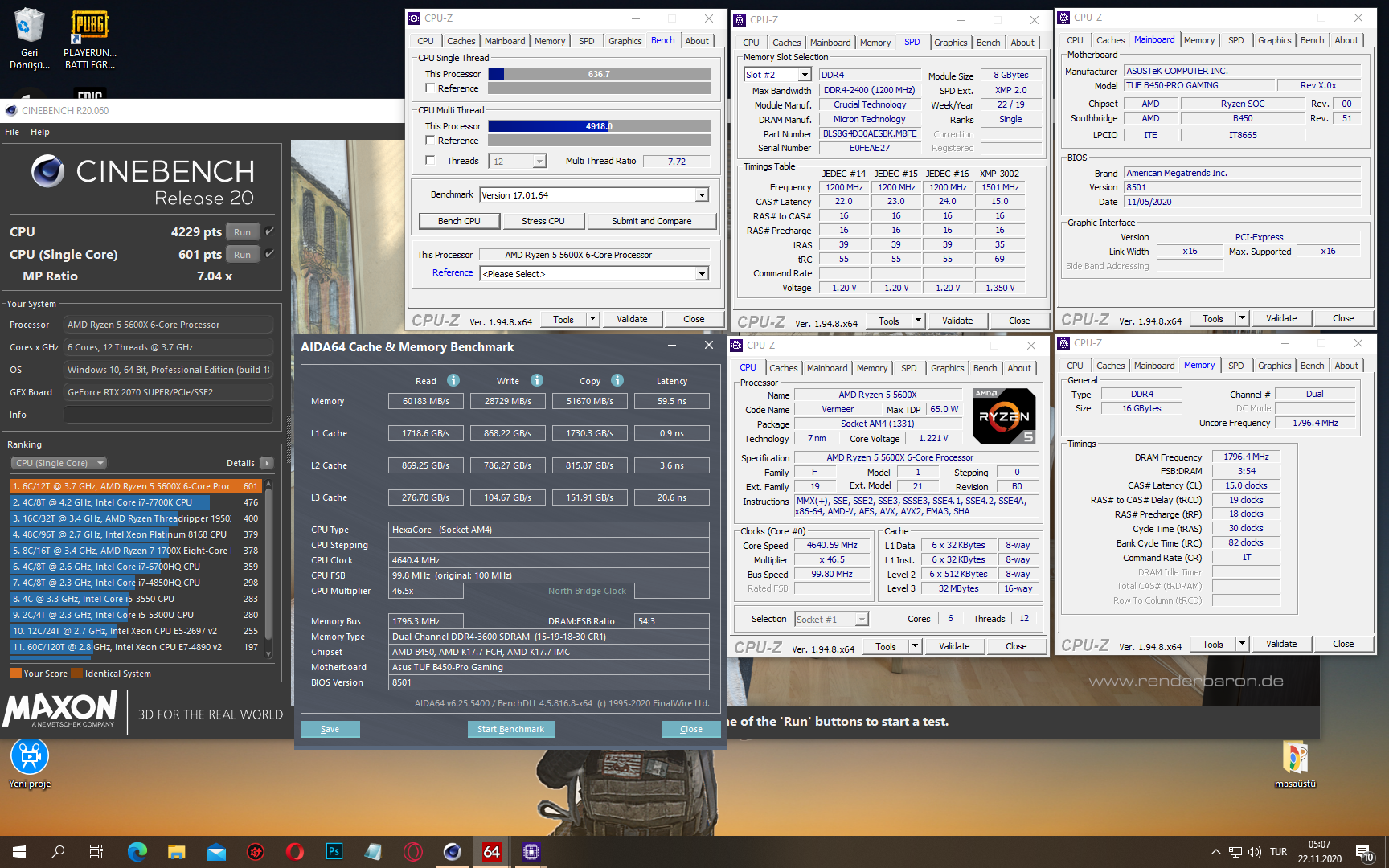This screenshot has height=868, width=1389.
Task: Enable Reference checkbox under CPU Multi Thread
Action: [x=431, y=141]
